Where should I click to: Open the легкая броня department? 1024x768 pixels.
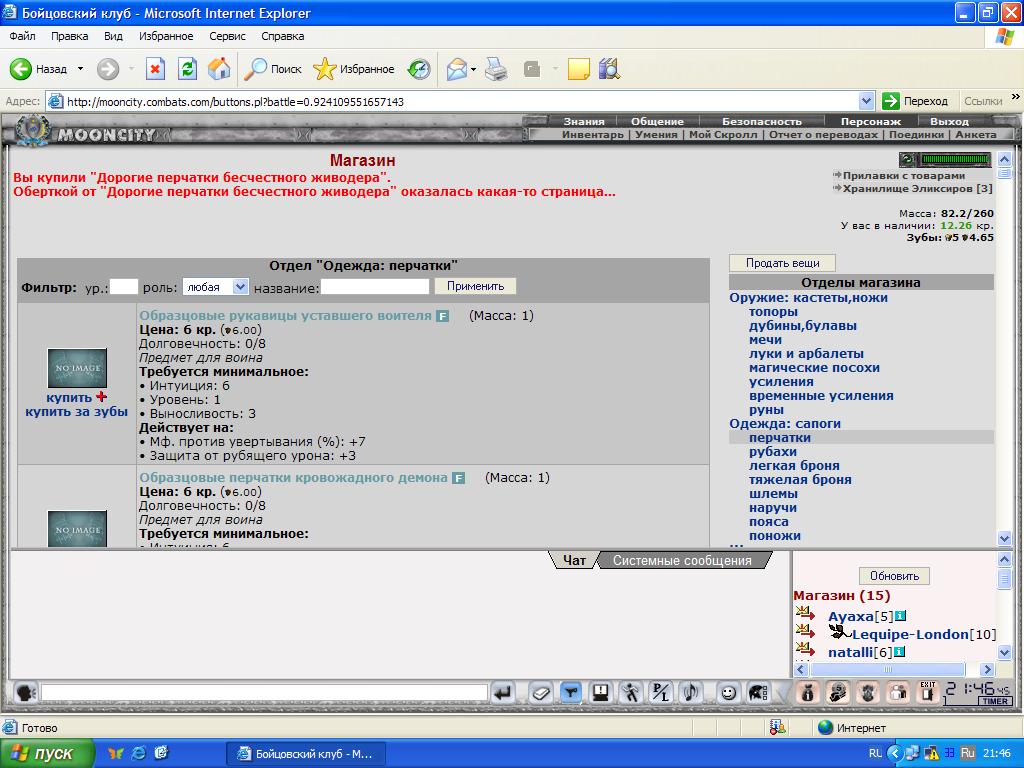point(794,466)
